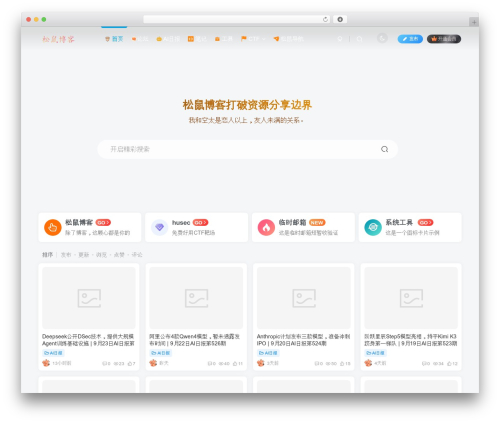Open a new browser tab with plus
500x423 pixels.
pyautogui.click(x=474, y=22)
